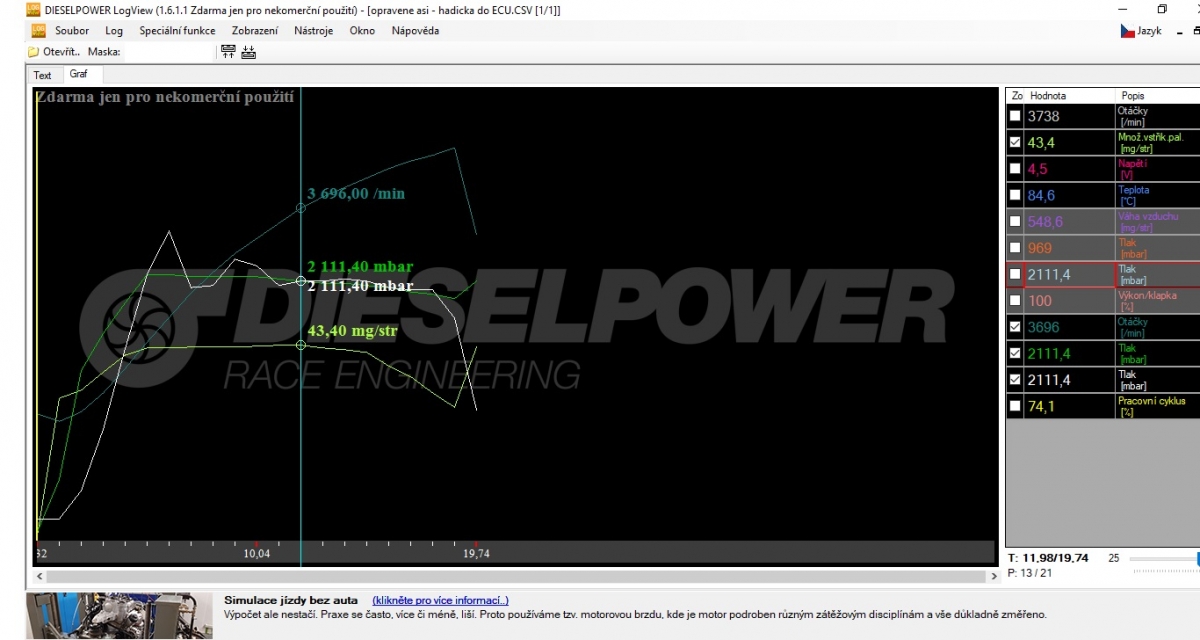Enable the Teplota 84,6 row checkbox
1200x640 pixels.
[1015, 195]
